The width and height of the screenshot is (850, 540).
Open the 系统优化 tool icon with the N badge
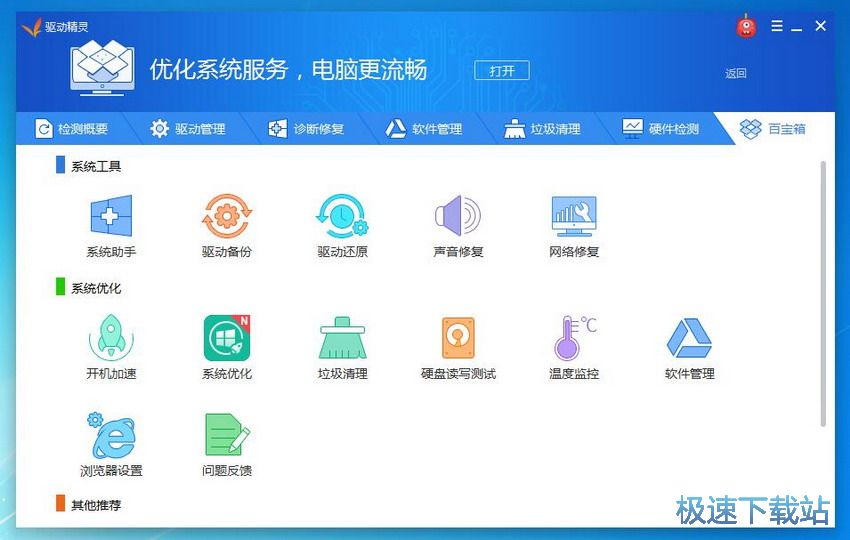point(227,338)
